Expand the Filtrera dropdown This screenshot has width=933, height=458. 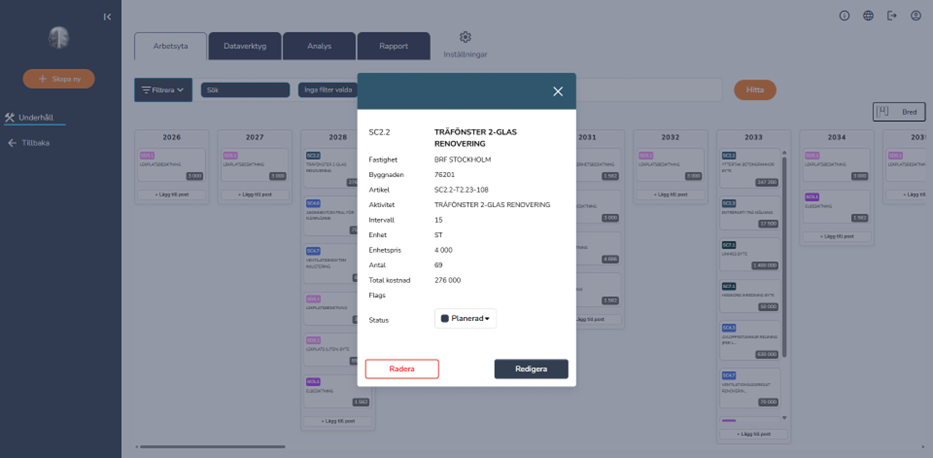tap(163, 90)
